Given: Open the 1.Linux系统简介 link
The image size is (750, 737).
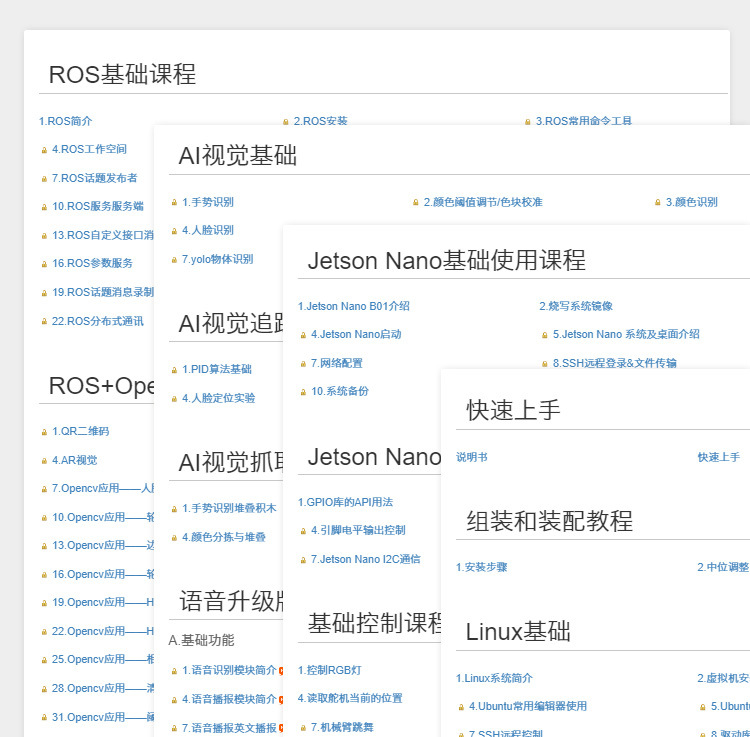Looking at the screenshot, I should tap(494, 678).
